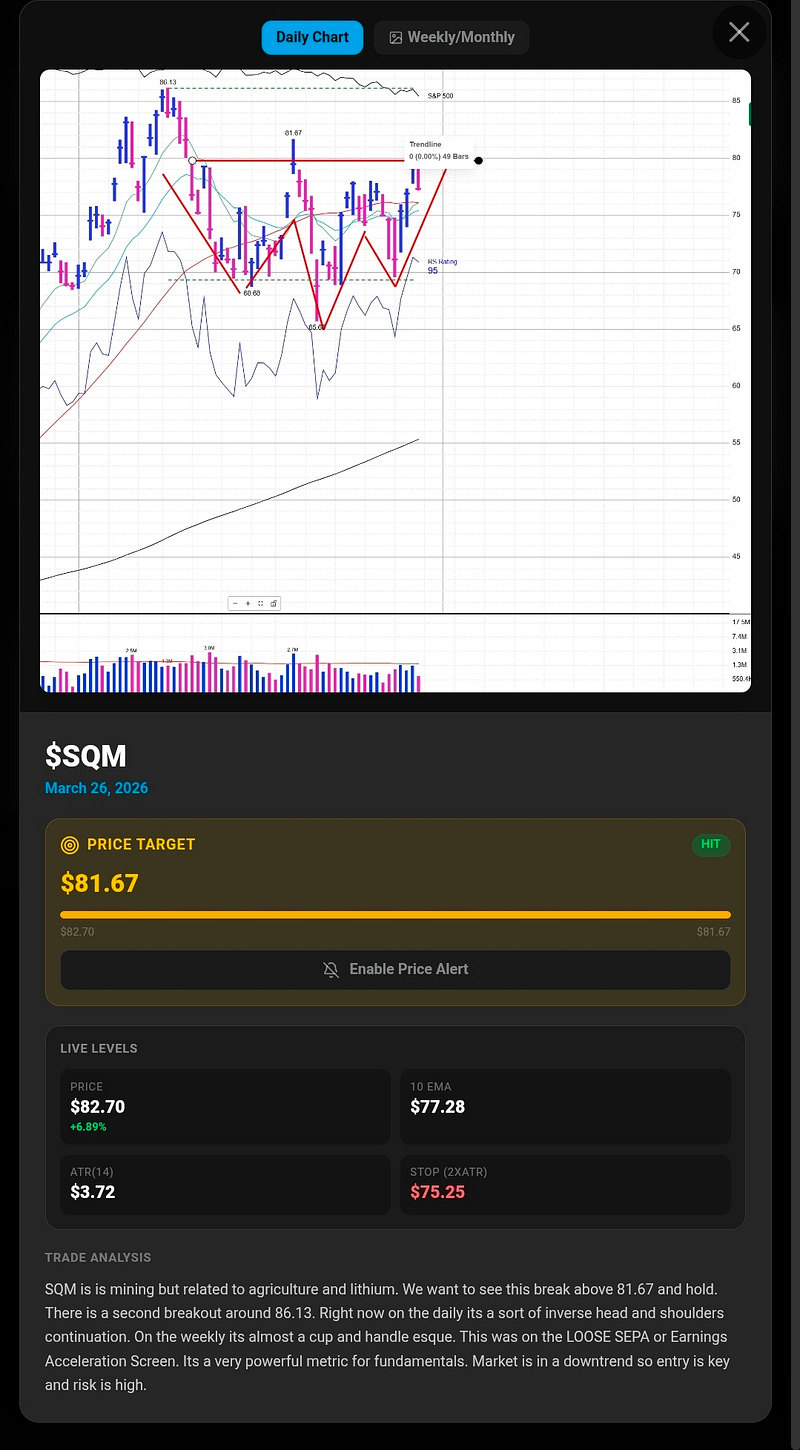Viewport: 800px width, 1450px height.
Task: Enable Price Alert button
Action: [395, 970]
